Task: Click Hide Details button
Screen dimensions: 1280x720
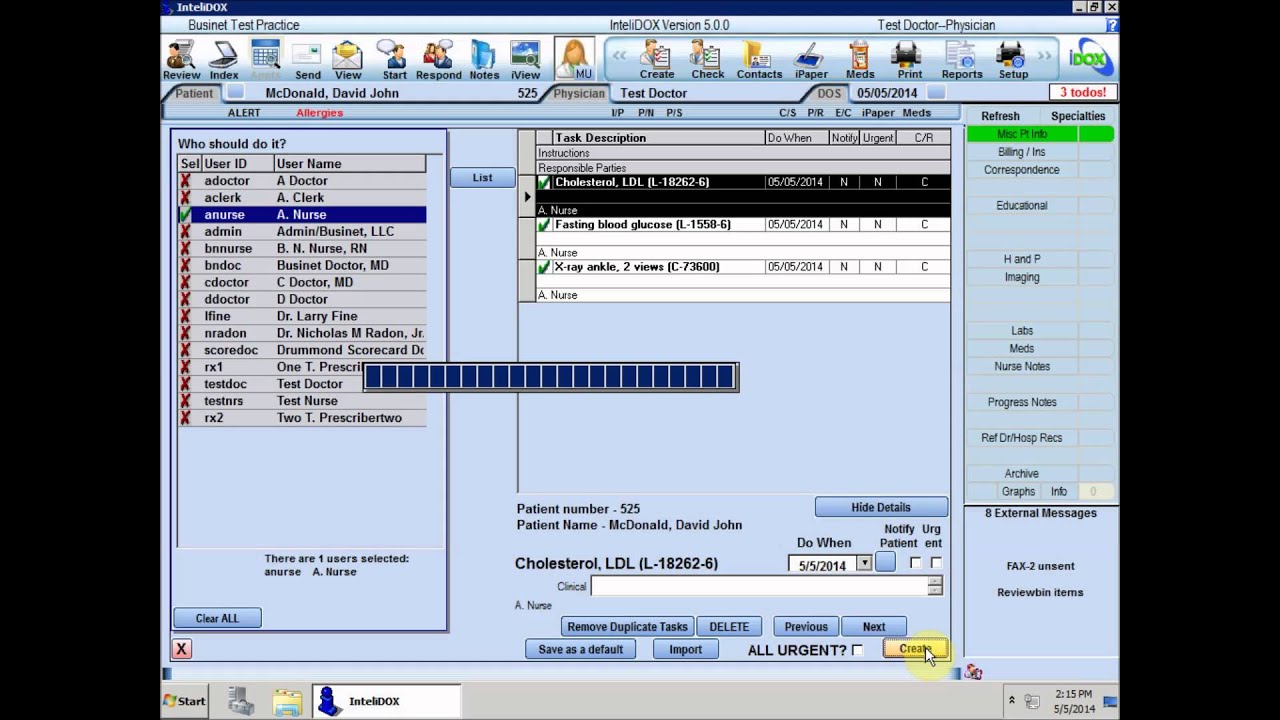Action: (880, 507)
